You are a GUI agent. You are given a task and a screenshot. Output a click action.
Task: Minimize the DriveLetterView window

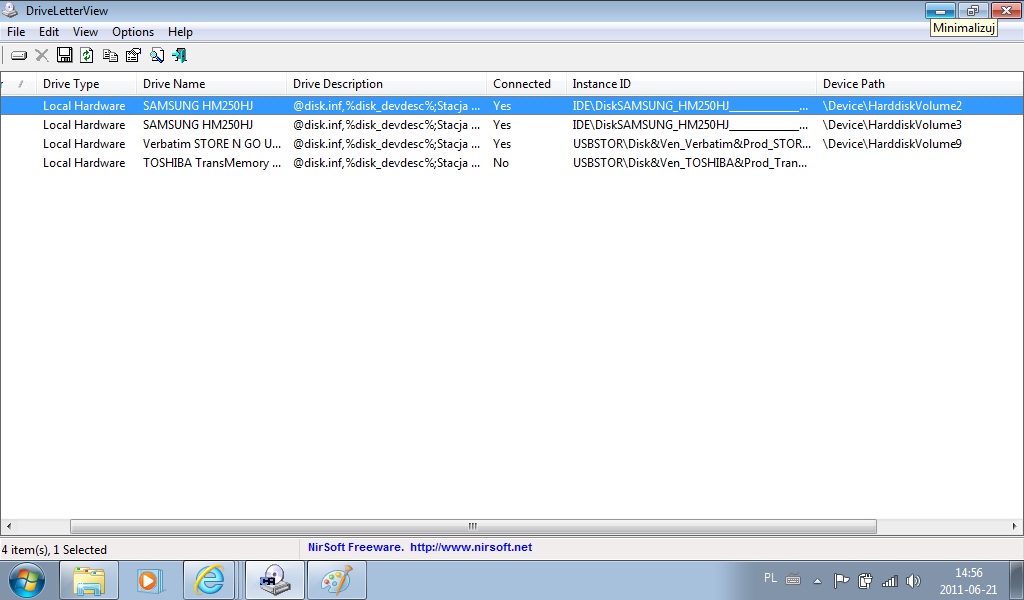coord(940,10)
